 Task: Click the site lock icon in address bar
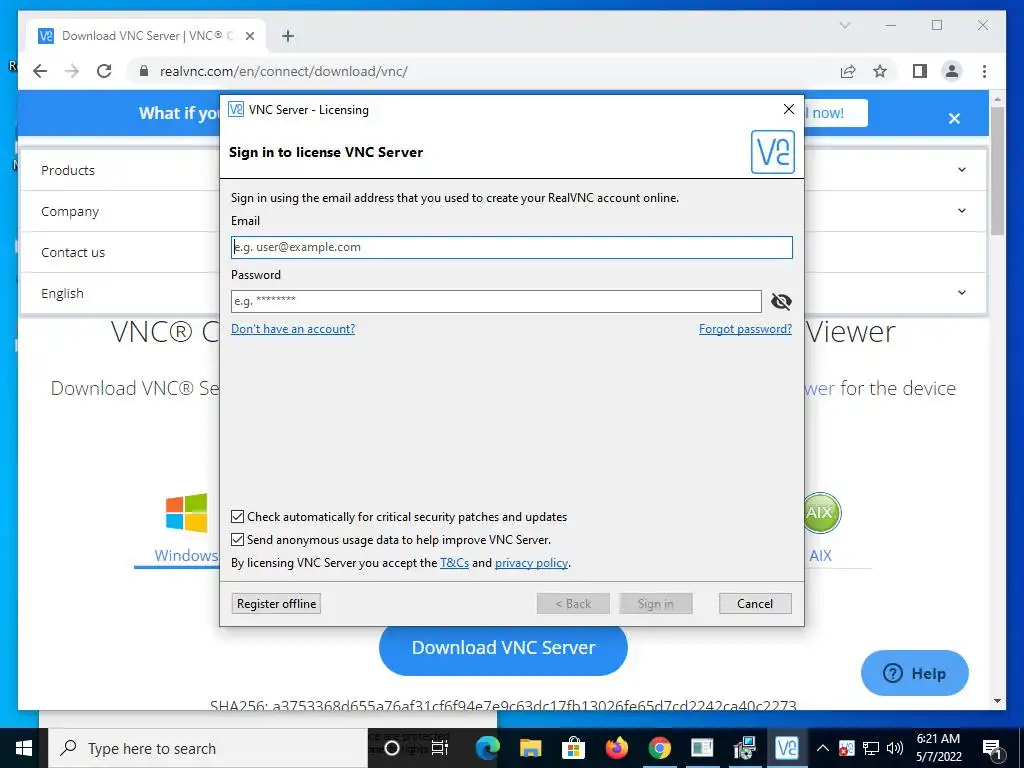pyautogui.click(x=144, y=71)
